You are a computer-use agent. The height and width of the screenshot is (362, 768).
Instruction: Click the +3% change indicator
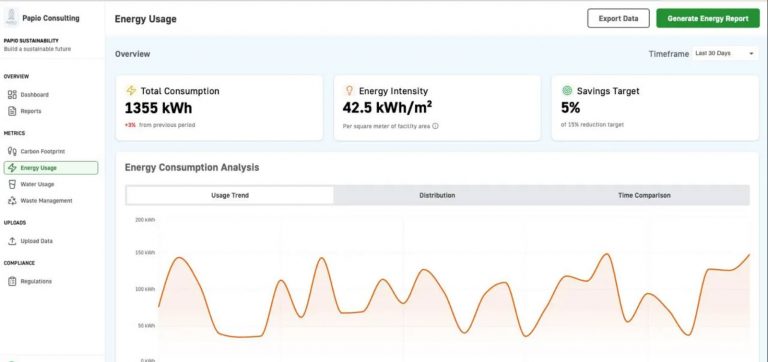click(x=130, y=125)
